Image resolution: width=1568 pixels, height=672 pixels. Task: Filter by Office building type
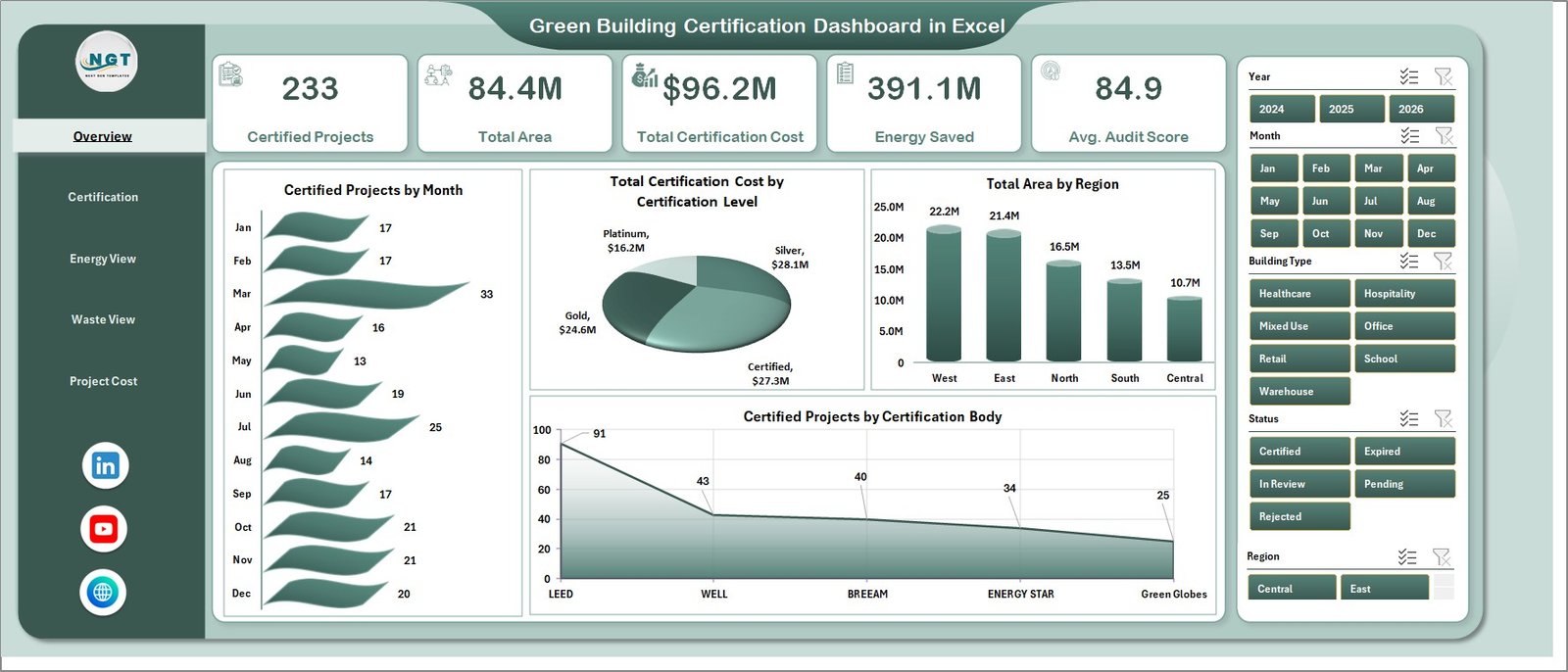(1404, 326)
